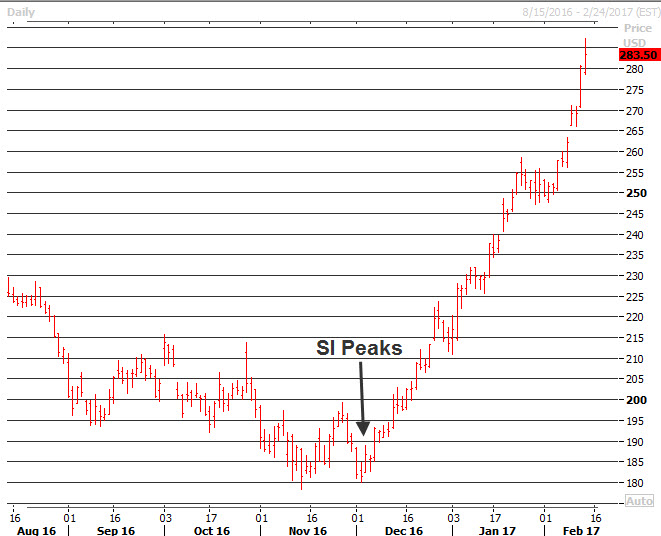This screenshot has height=536, width=661.
Task: Click the 280 price axis label
Action: coord(634,69)
